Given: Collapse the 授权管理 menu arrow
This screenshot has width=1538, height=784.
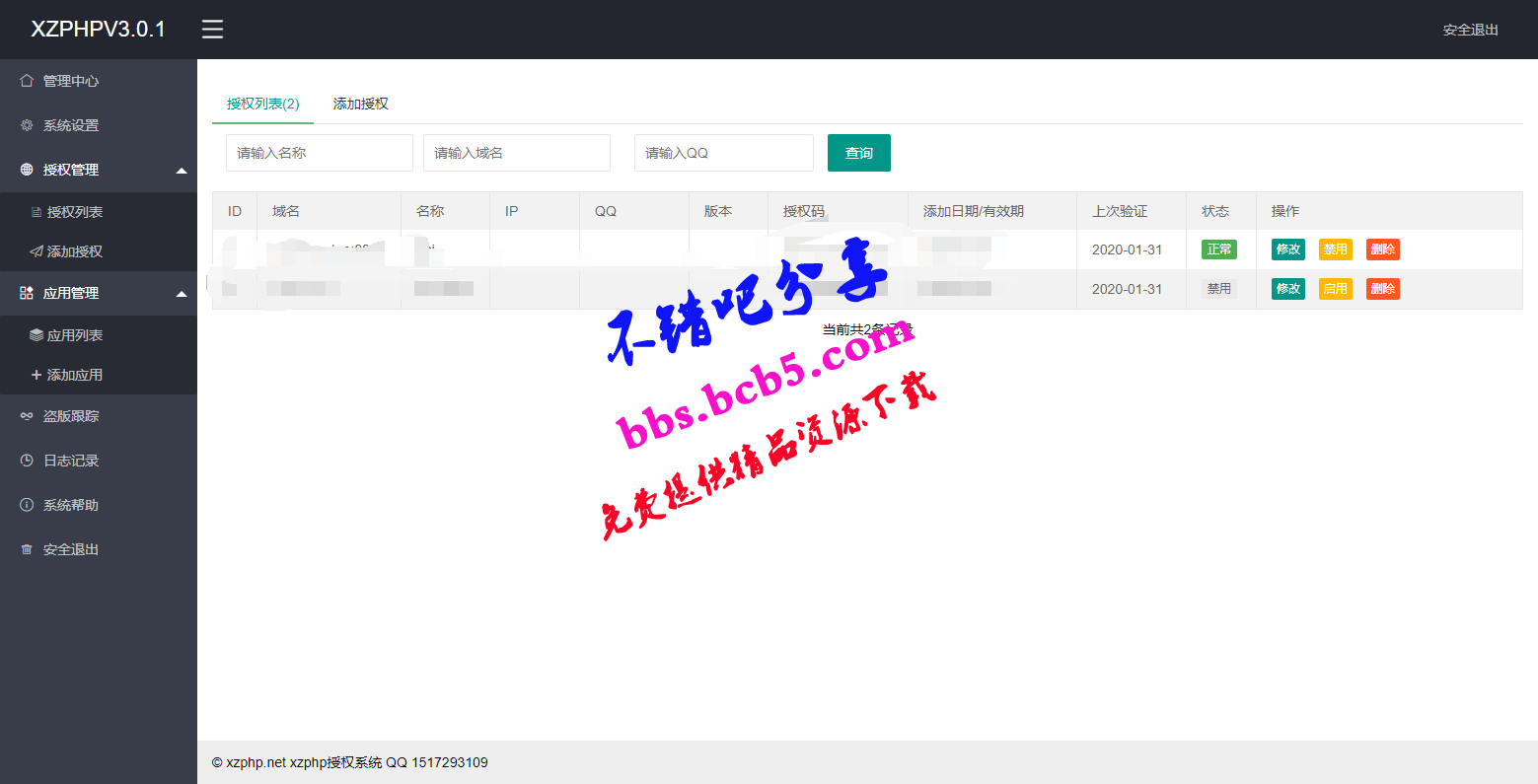Looking at the screenshot, I should (x=182, y=171).
